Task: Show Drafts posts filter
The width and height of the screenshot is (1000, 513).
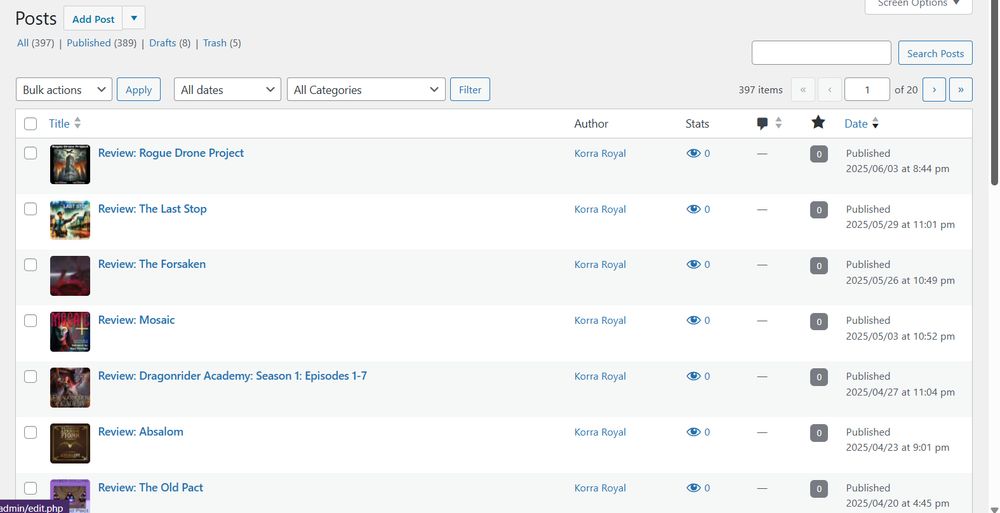Action: 162,43
